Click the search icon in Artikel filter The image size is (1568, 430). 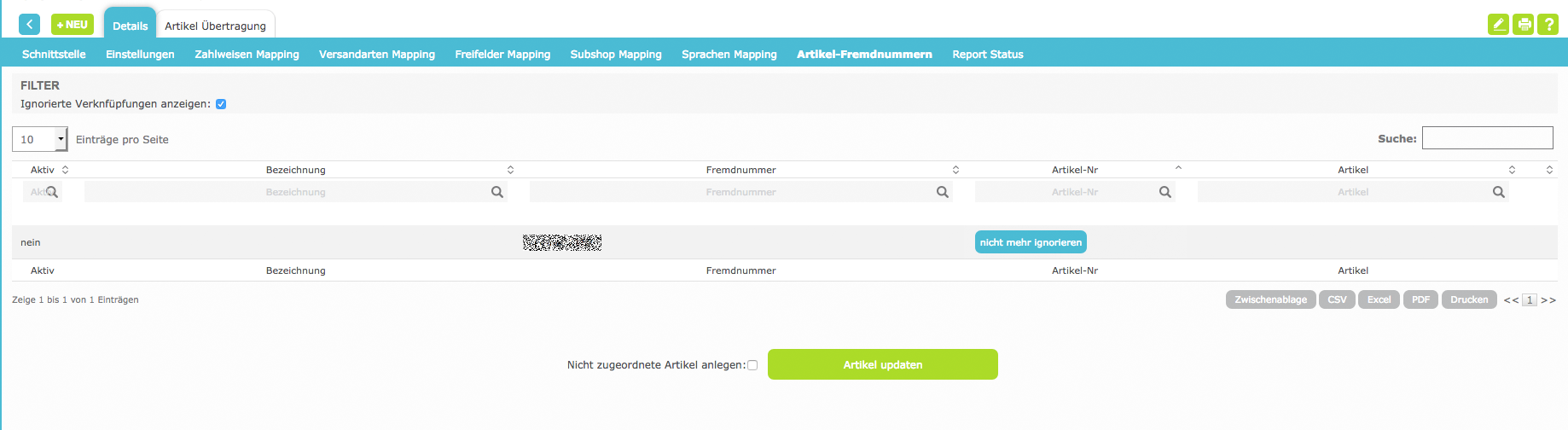1499,192
